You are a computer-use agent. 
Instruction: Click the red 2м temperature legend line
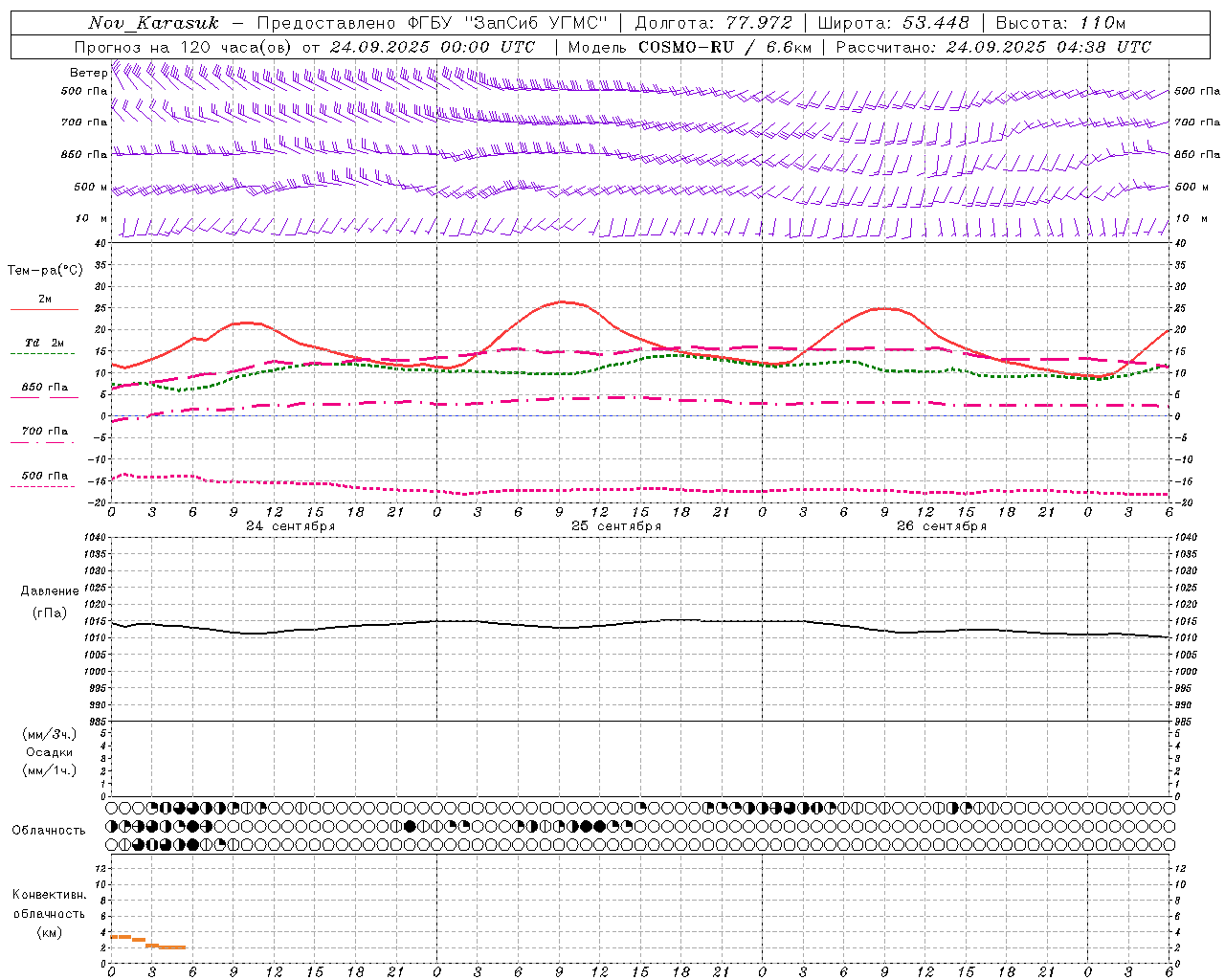[x=44, y=309]
